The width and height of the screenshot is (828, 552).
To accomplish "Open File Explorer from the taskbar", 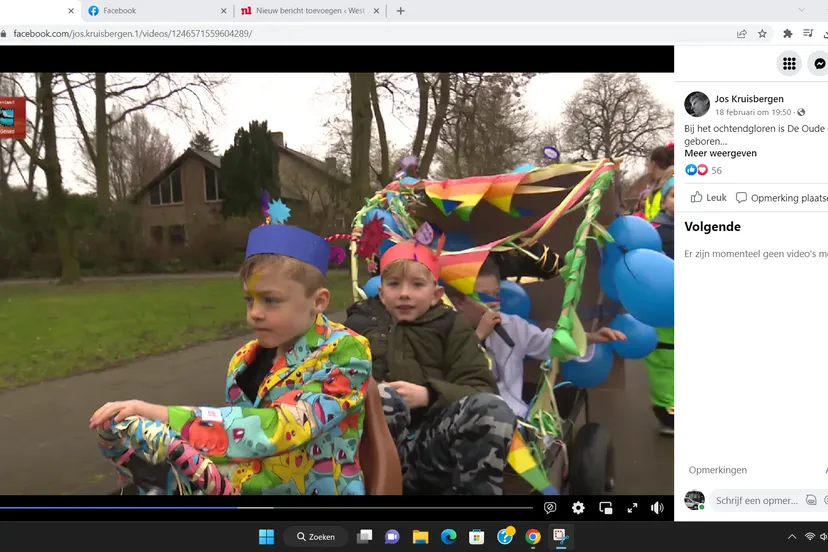I will (421, 537).
